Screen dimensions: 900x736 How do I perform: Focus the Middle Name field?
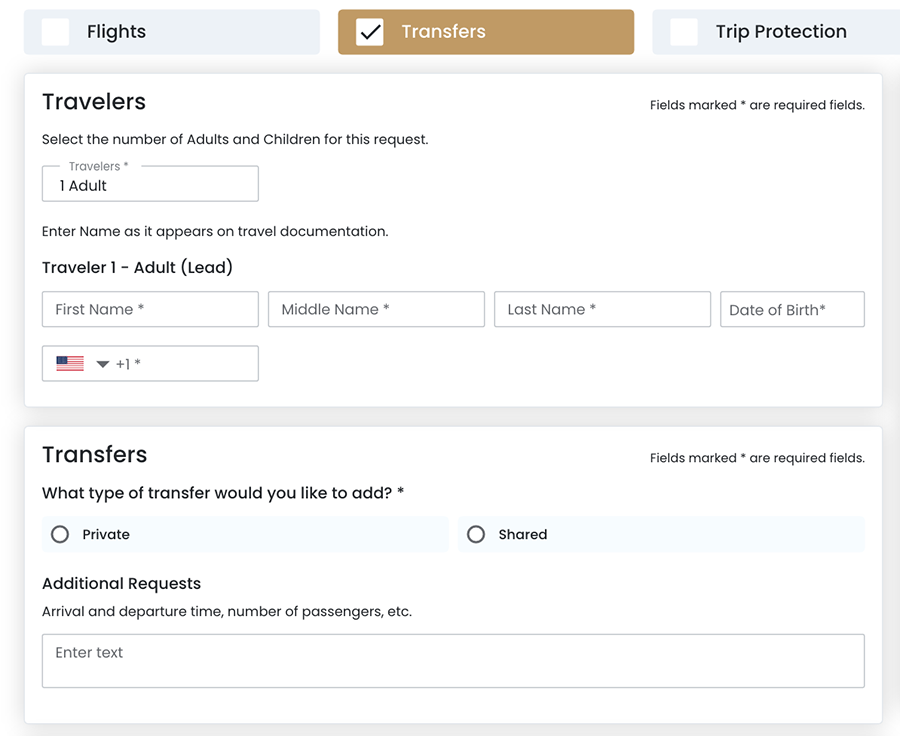point(376,310)
